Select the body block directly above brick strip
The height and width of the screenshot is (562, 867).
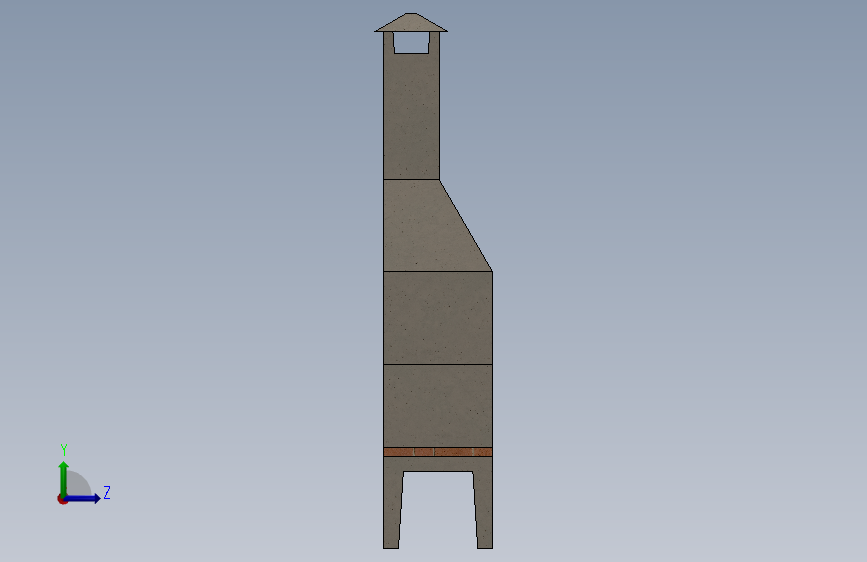(x=438, y=405)
